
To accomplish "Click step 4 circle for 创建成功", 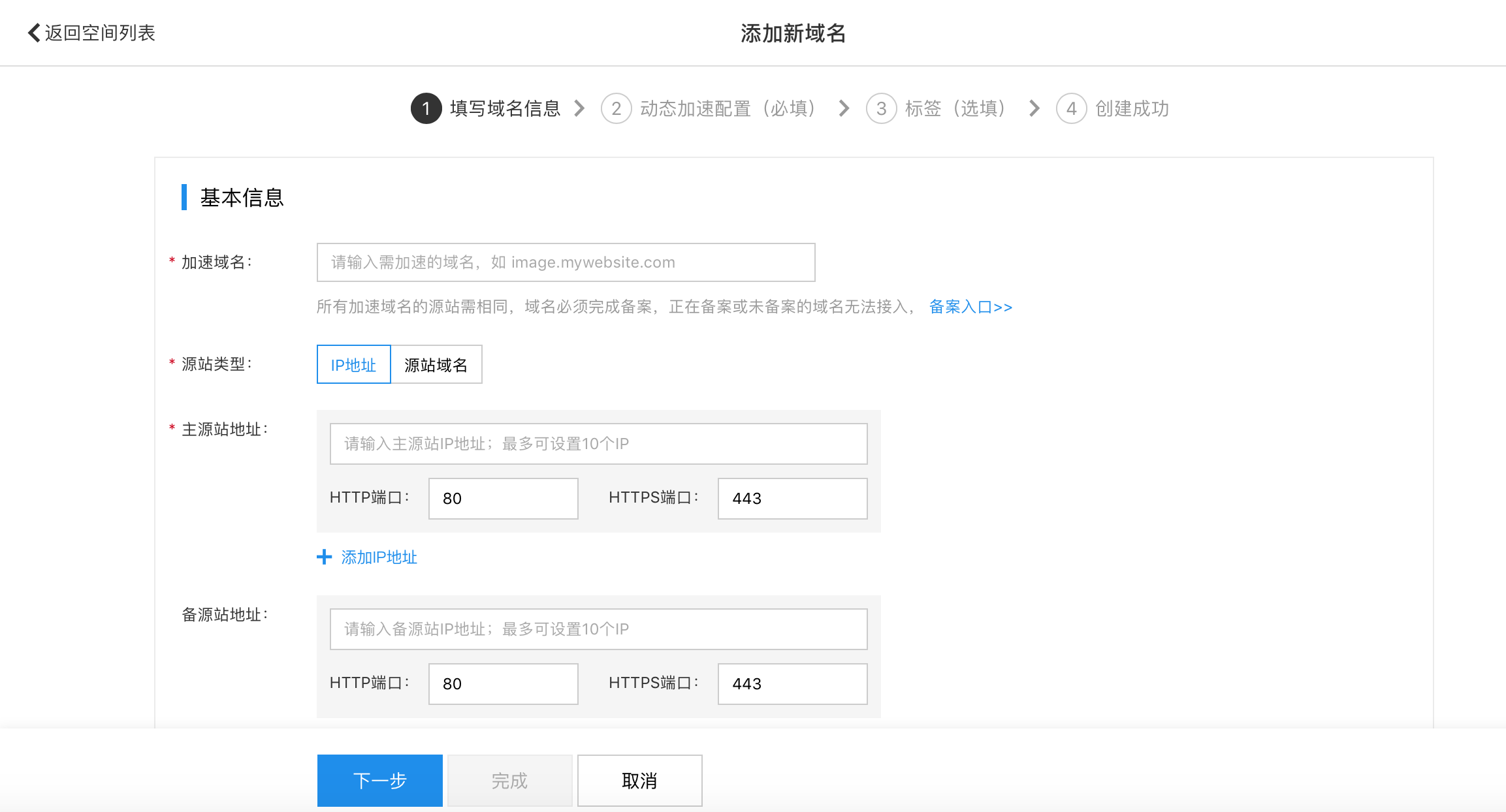I will (x=1071, y=108).
